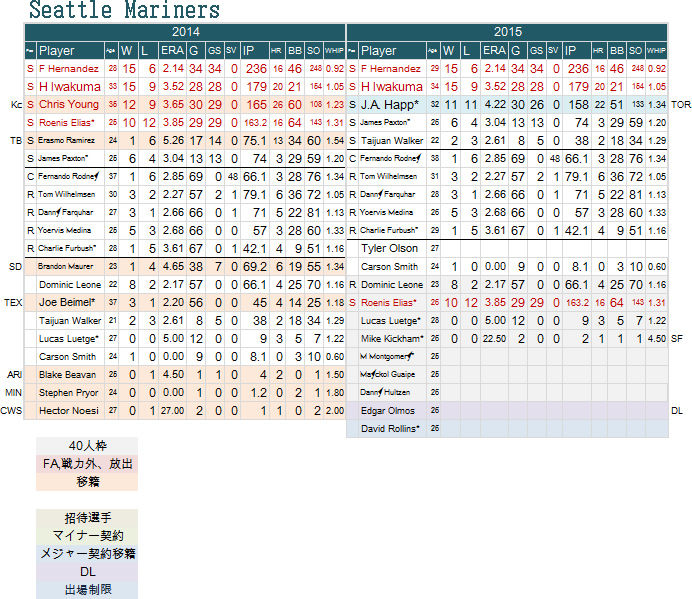
Task: Click the TOR label beside J.A. Happ row
Action: click(x=681, y=105)
